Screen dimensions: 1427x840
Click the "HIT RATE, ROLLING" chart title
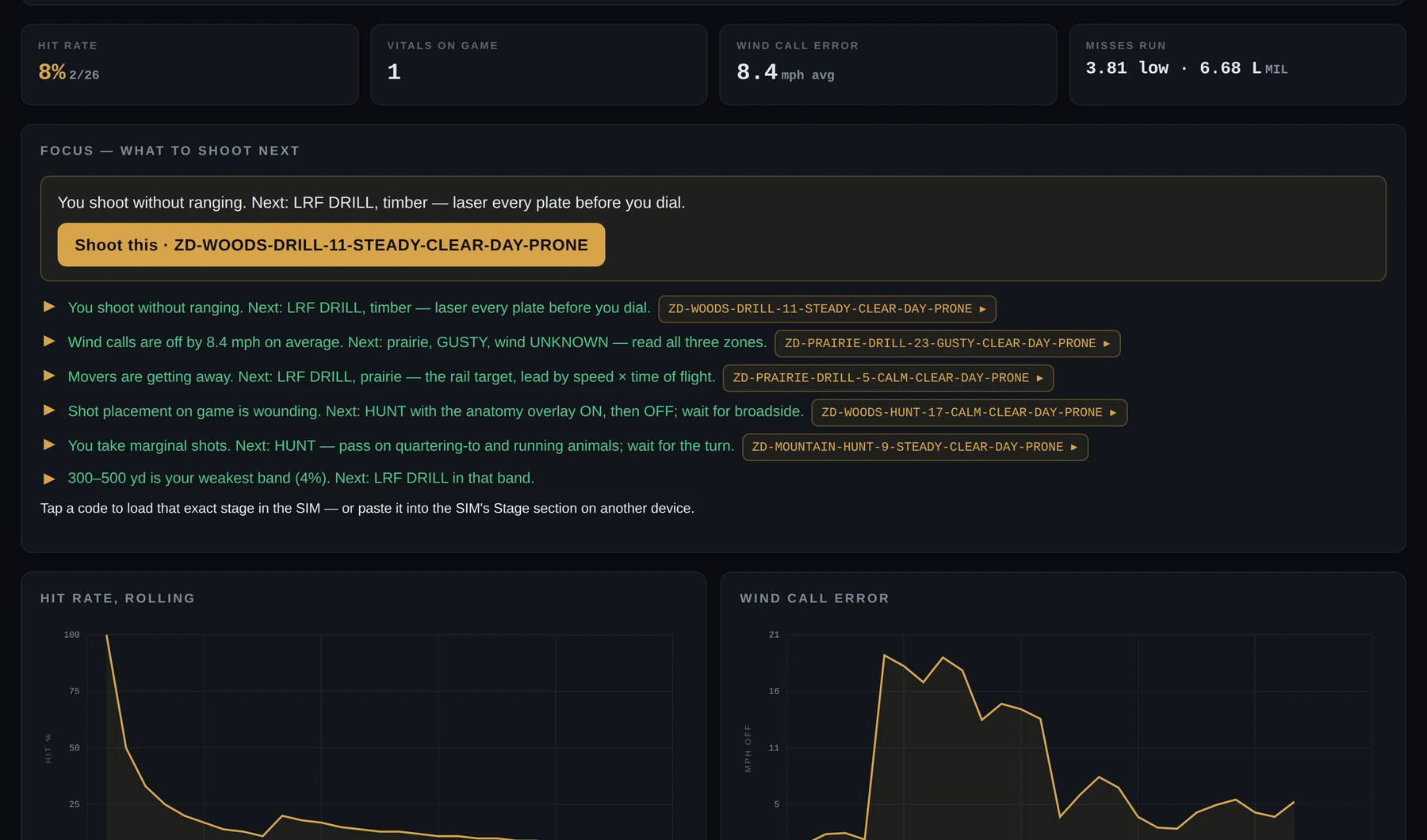click(117, 598)
